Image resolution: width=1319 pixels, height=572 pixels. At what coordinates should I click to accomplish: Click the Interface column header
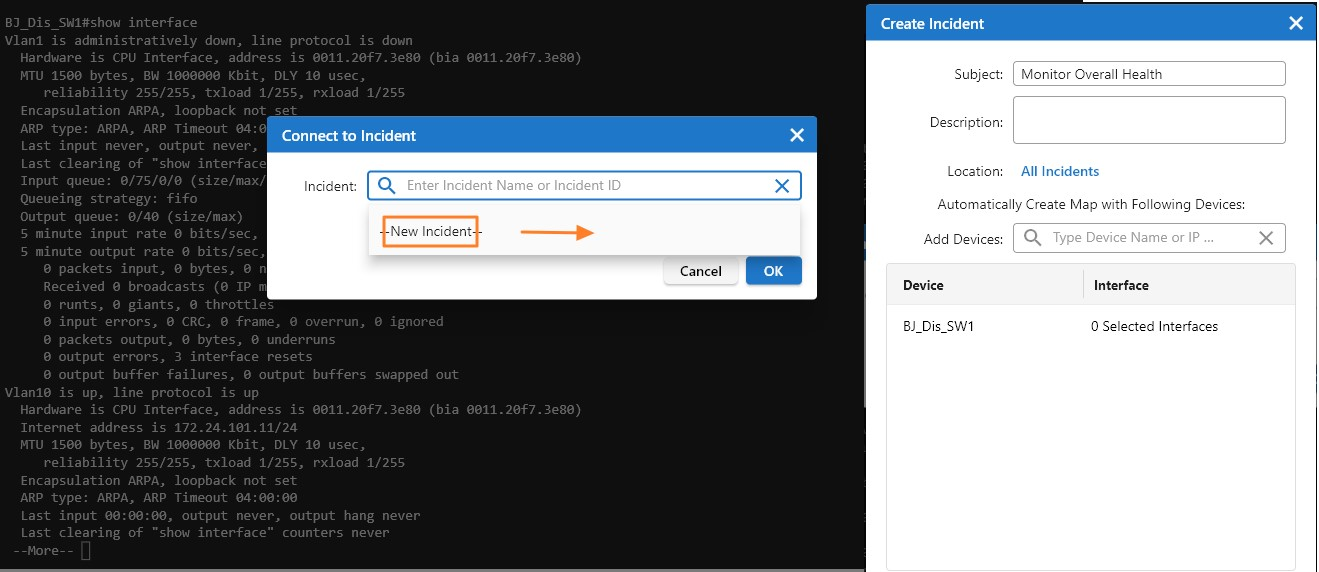pos(1121,285)
